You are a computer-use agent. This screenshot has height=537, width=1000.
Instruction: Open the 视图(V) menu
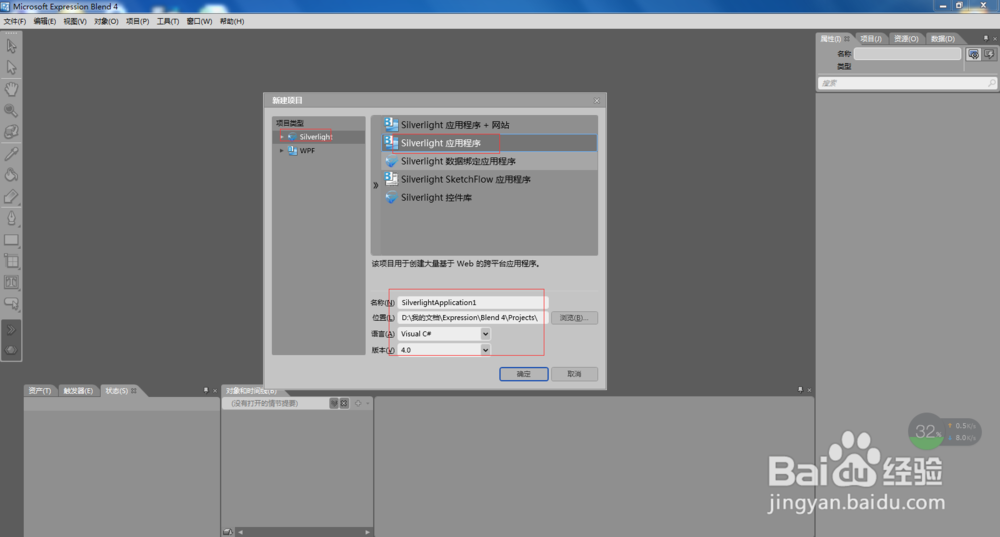75,22
